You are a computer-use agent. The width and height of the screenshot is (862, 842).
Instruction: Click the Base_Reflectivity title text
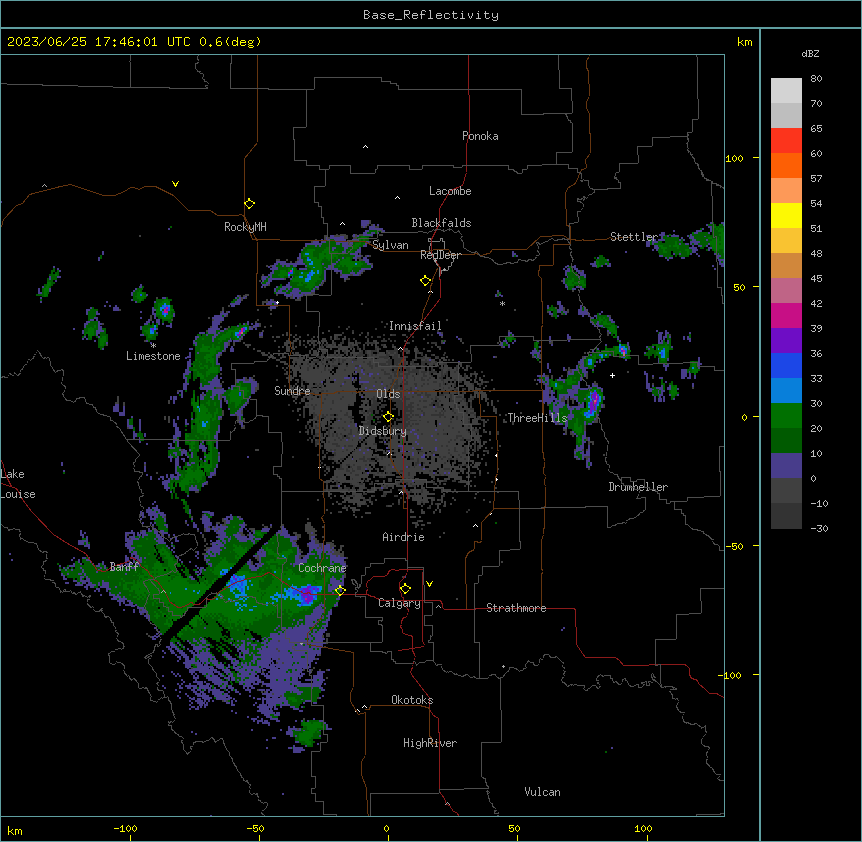[x=431, y=15]
